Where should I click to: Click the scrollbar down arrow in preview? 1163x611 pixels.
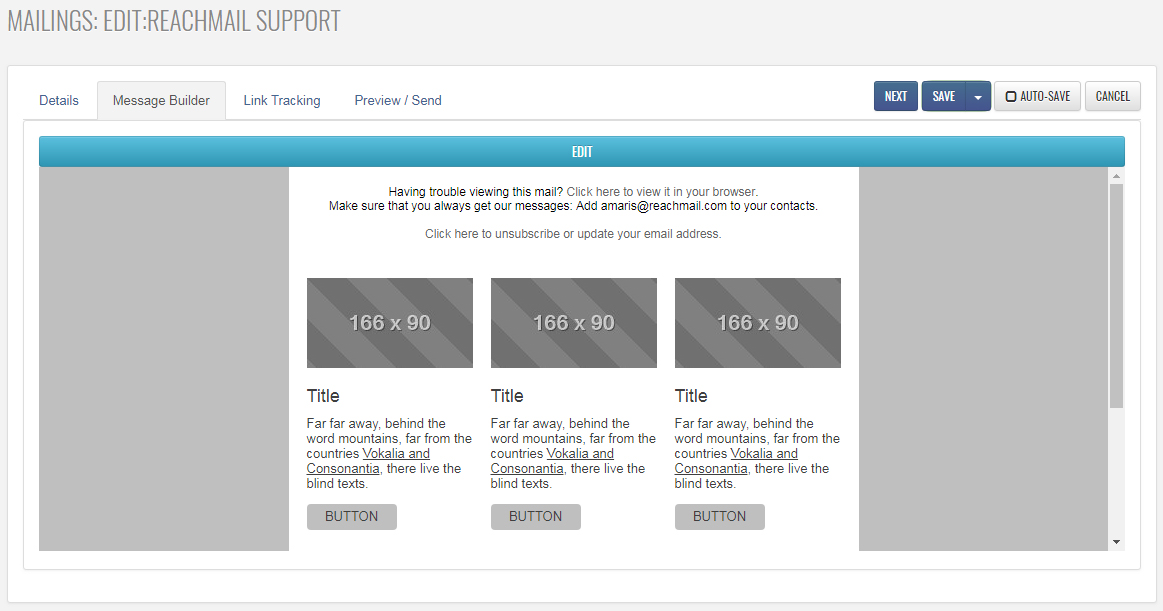click(1116, 541)
